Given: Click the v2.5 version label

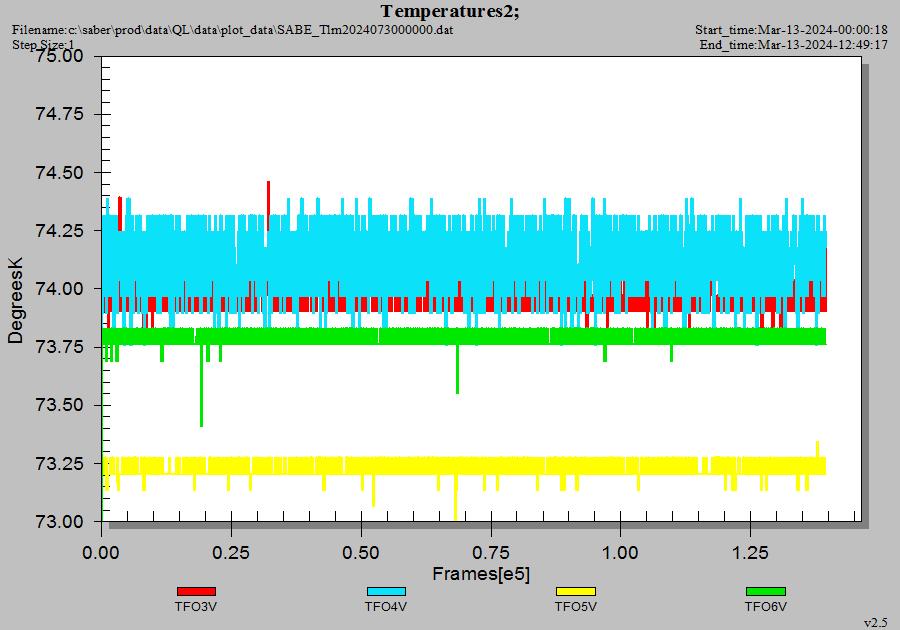Looking at the screenshot, I should [x=876, y=623].
